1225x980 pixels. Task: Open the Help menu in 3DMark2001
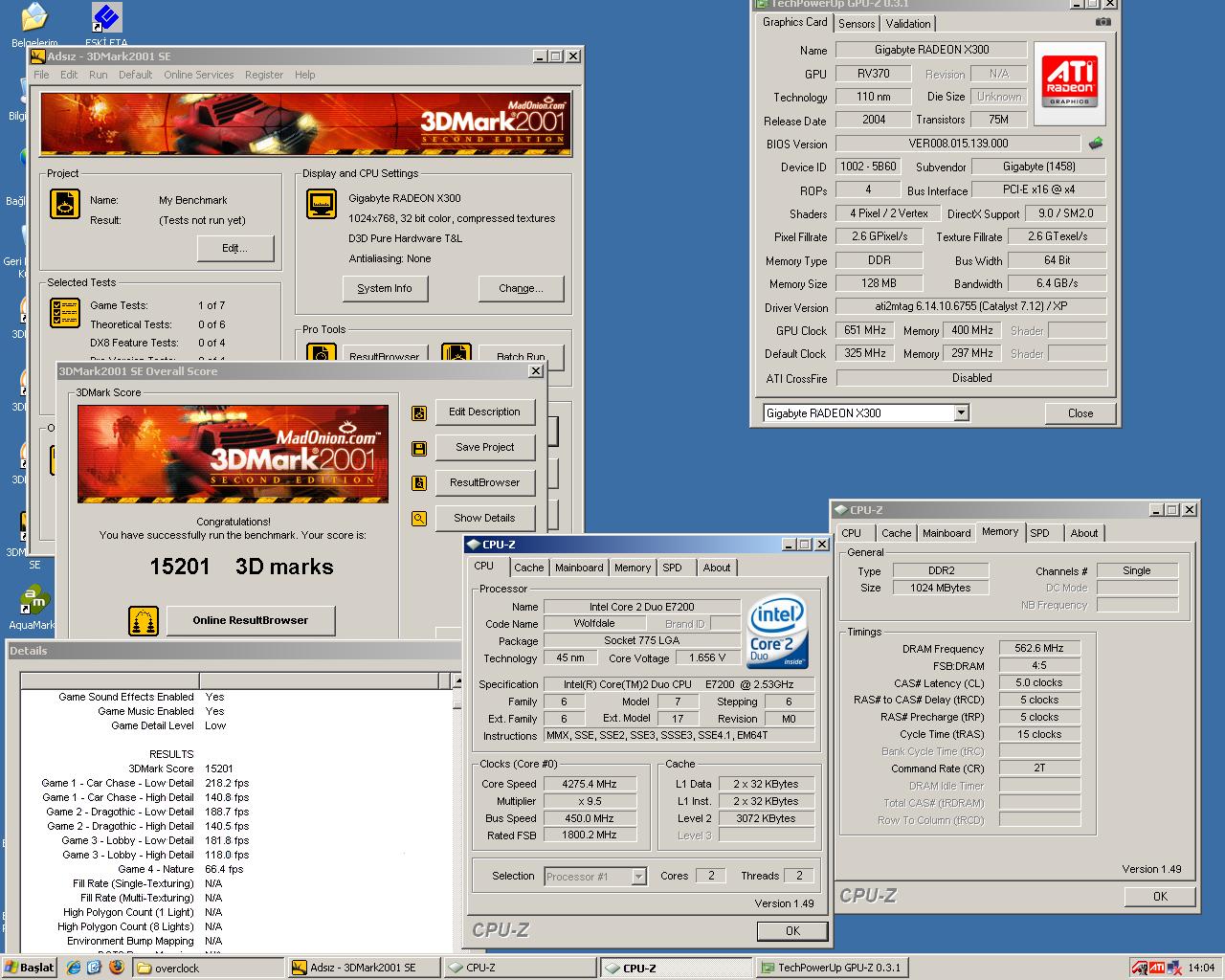[x=304, y=75]
